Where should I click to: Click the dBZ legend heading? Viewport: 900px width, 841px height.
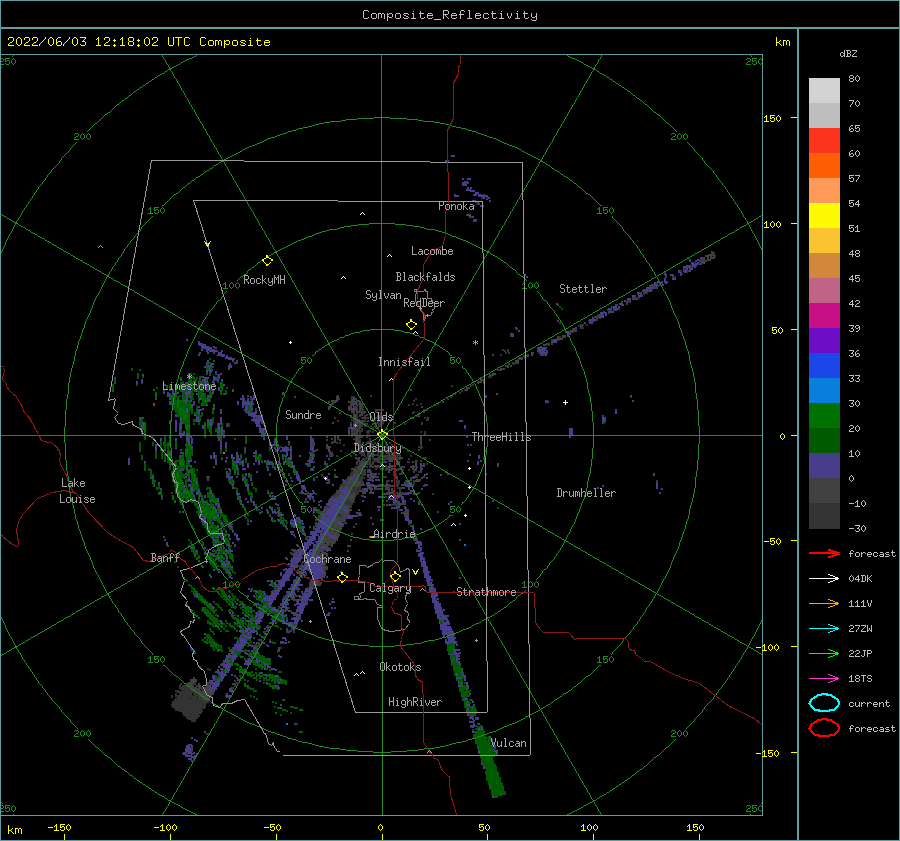click(848, 53)
